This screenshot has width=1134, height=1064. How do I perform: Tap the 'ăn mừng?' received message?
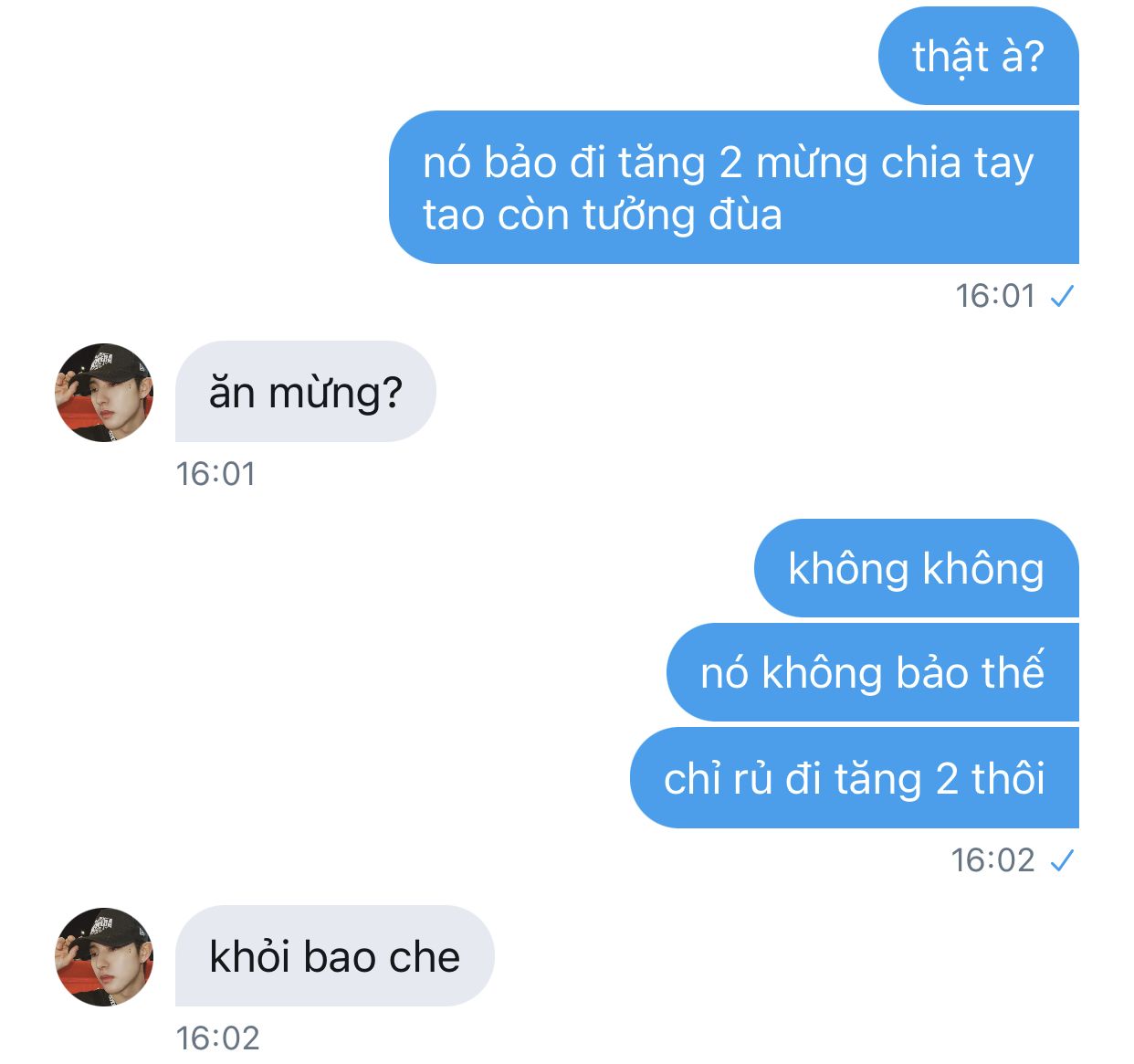click(x=306, y=392)
